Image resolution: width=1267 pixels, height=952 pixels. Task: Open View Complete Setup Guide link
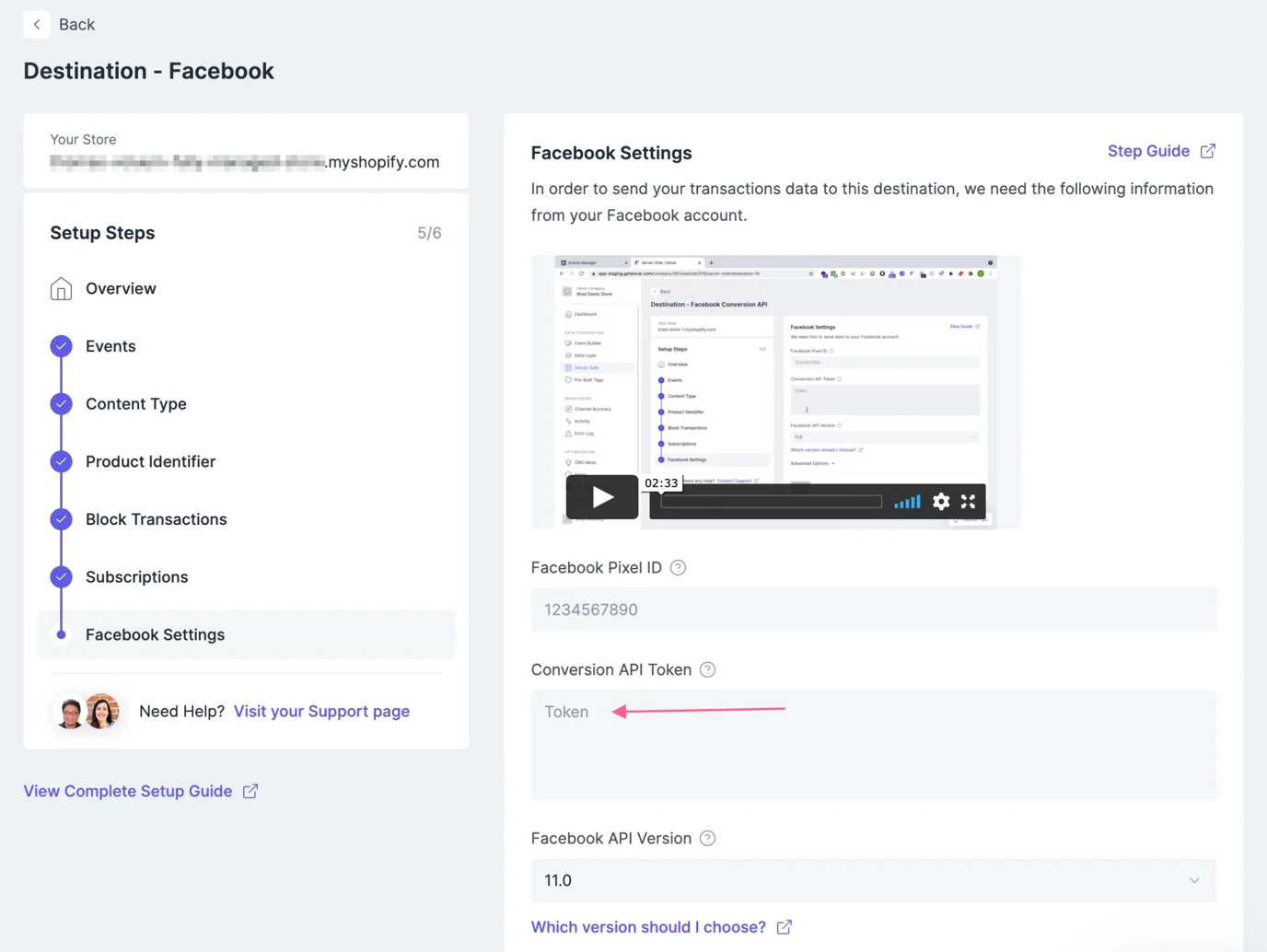(127, 792)
